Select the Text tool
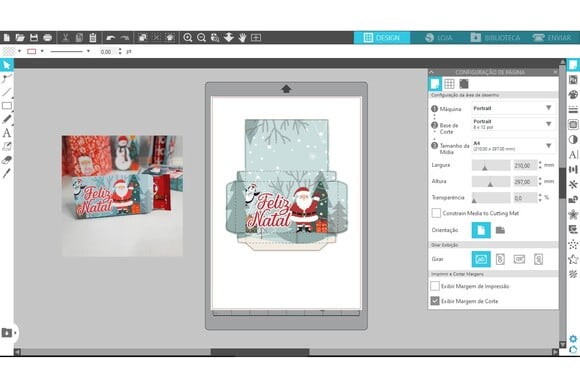Viewport: 580px width, 377px height. click(x=7, y=133)
